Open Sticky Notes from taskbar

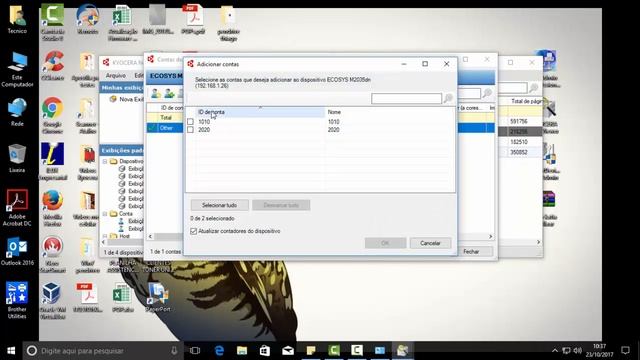tap(311, 351)
